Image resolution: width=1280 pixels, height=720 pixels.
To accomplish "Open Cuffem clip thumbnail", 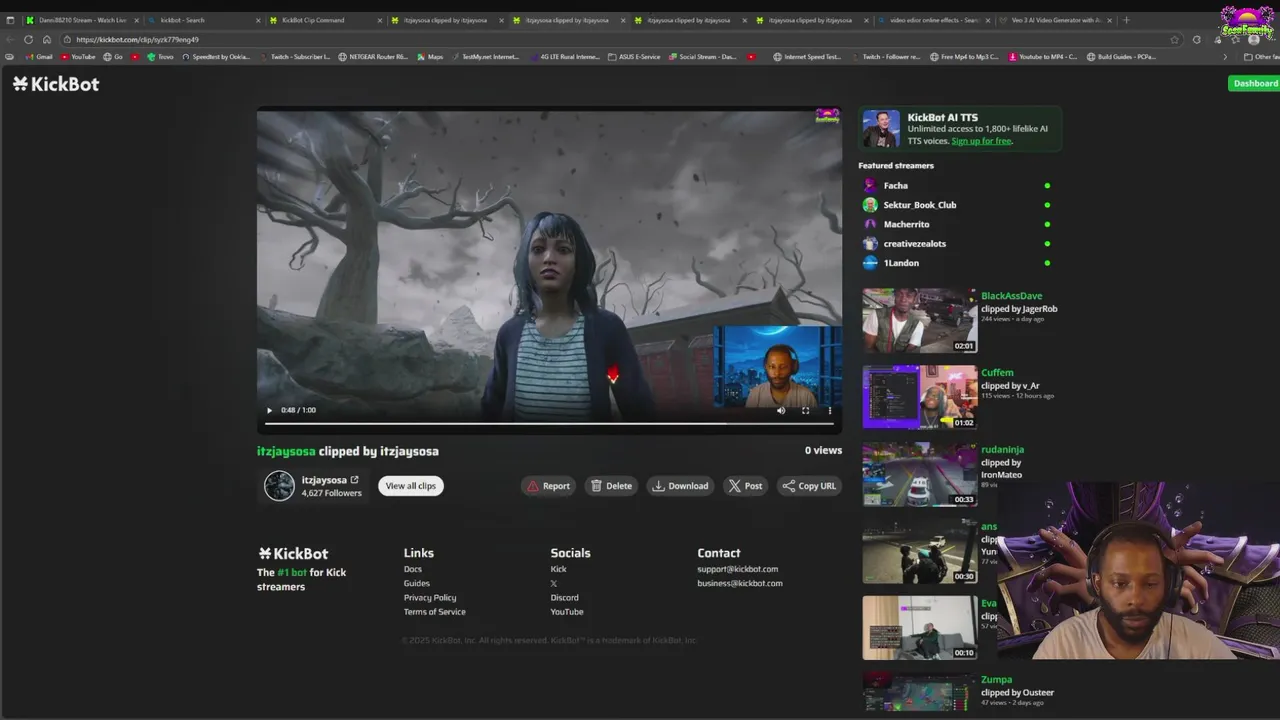I will tap(919, 397).
